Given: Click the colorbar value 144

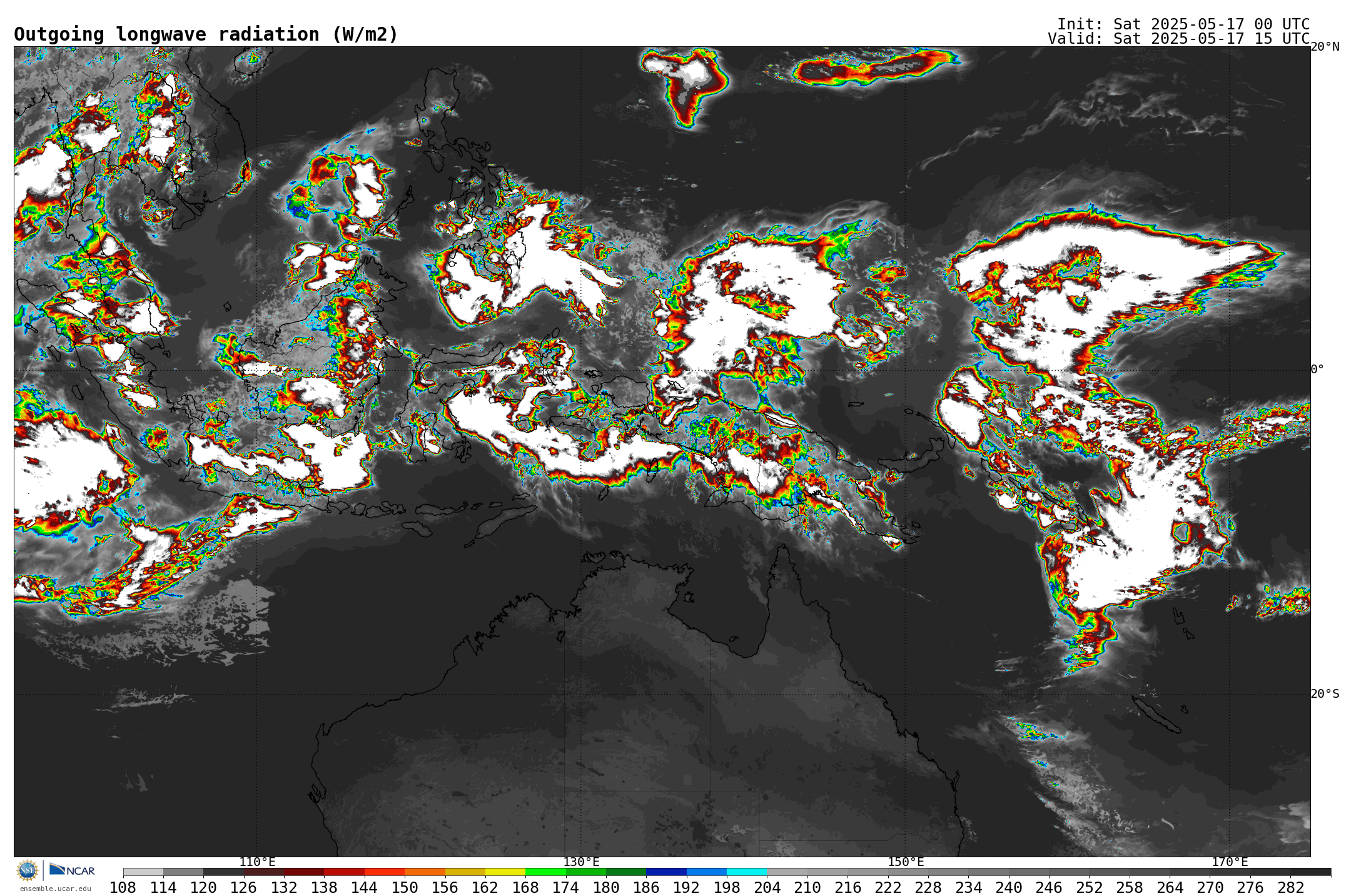Looking at the screenshot, I should click(x=365, y=888).
